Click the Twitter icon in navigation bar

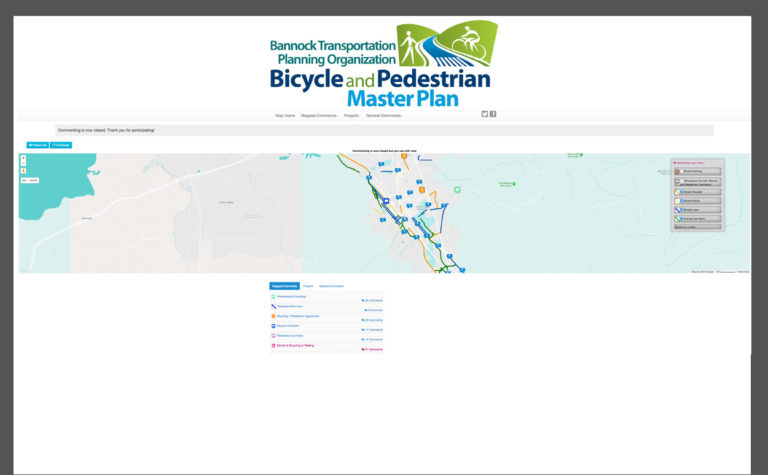point(485,114)
